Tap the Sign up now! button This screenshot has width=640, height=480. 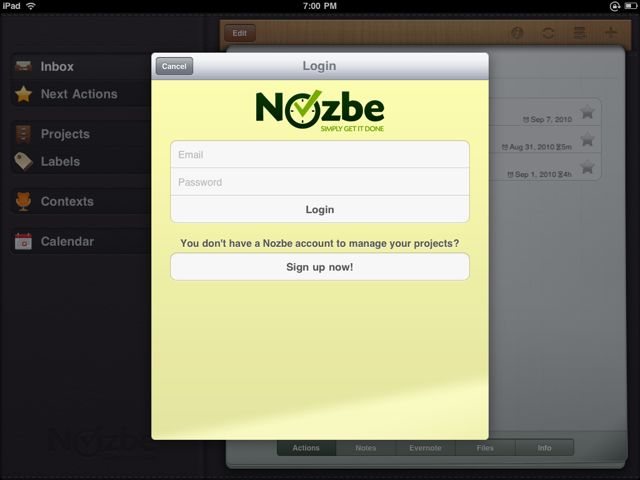click(x=320, y=267)
